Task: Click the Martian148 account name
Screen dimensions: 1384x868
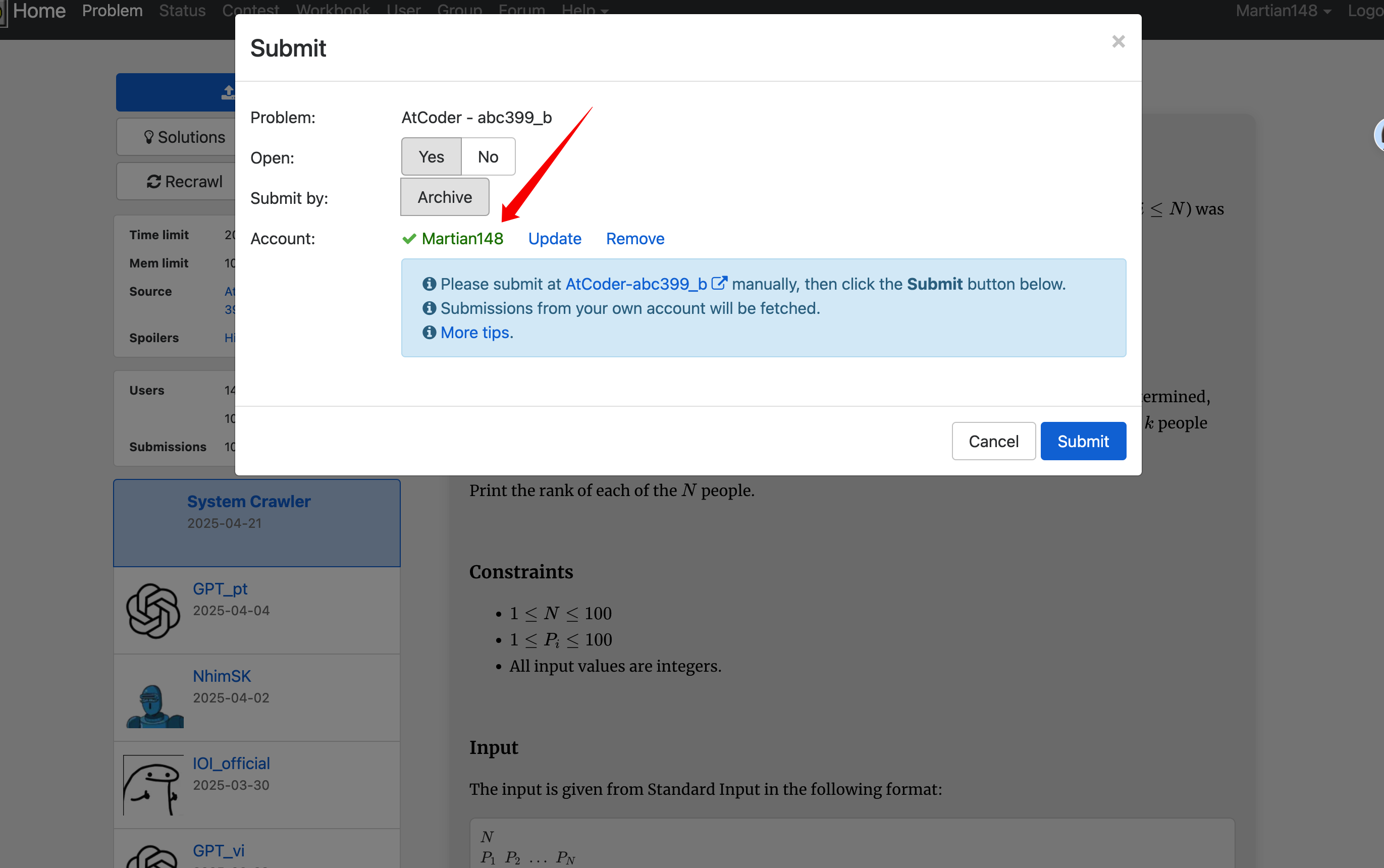Action: [462, 238]
